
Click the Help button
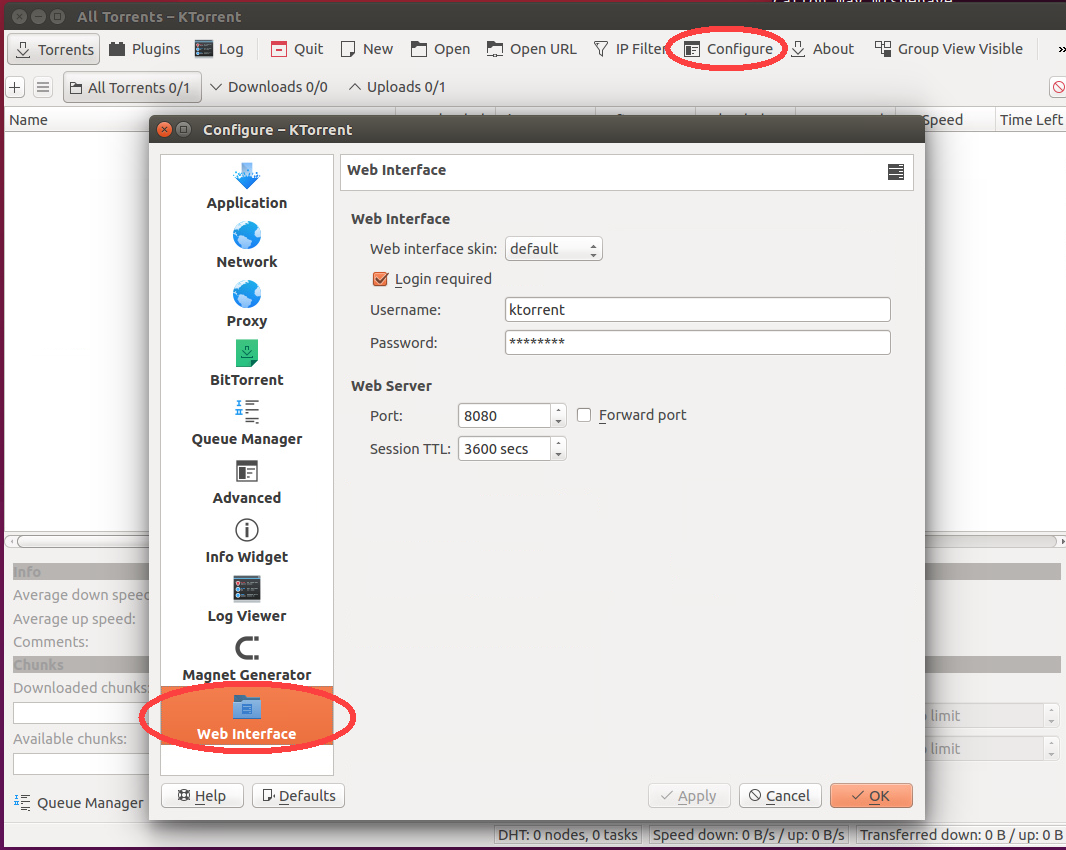coord(202,796)
